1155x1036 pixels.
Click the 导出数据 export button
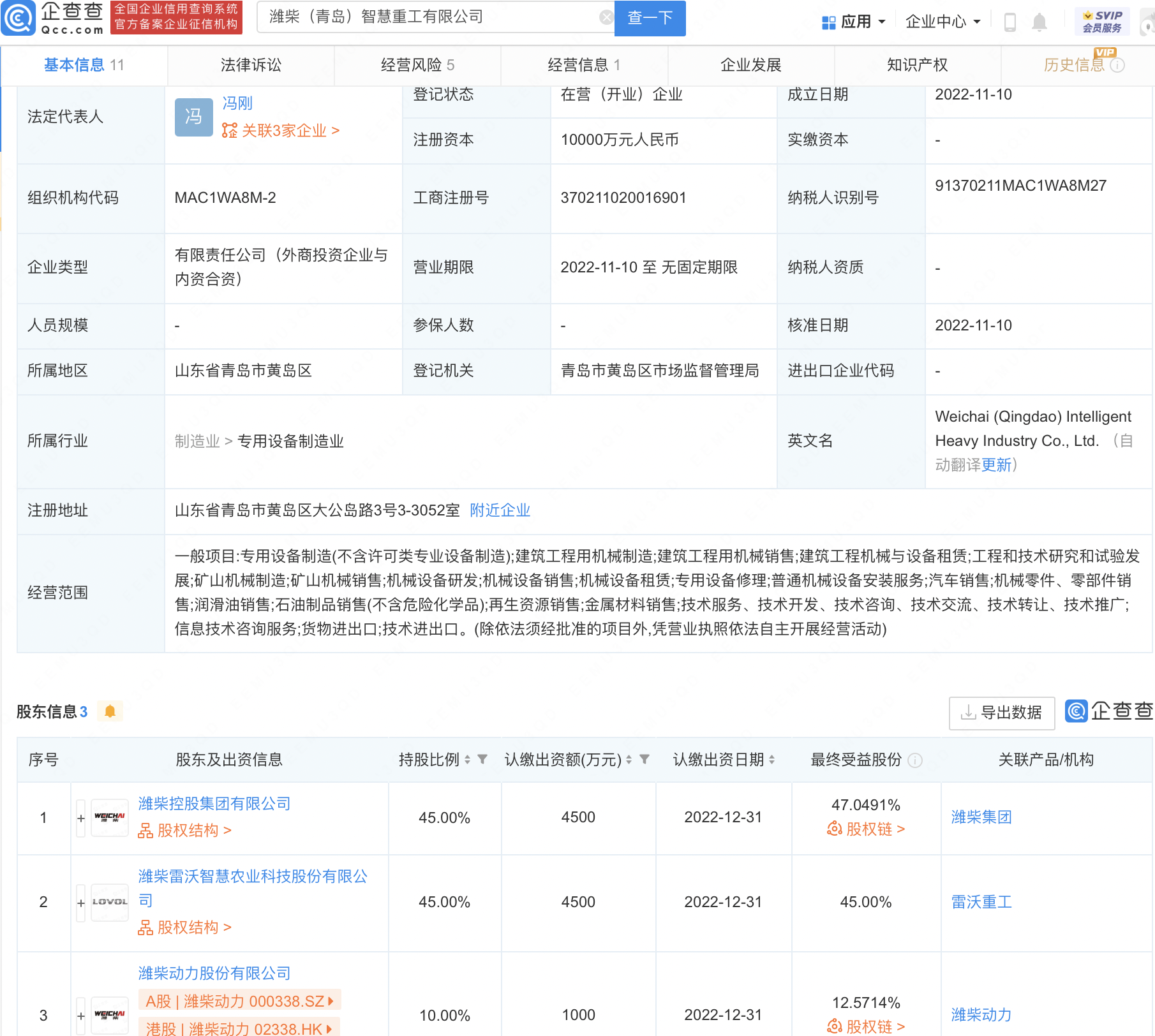point(1001,713)
